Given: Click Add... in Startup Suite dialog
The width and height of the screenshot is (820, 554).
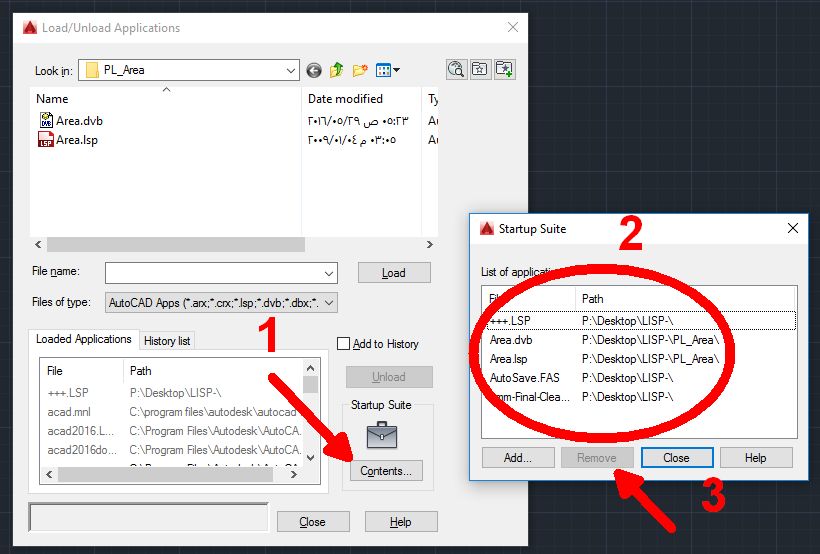Looking at the screenshot, I should (518, 458).
